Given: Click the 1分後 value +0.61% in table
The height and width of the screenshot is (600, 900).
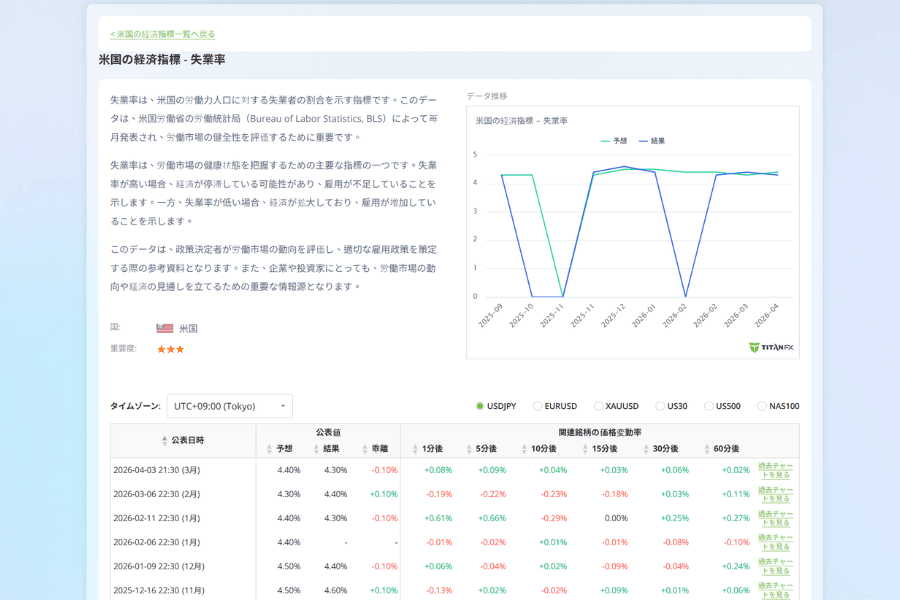Looking at the screenshot, I should point(438,518).
